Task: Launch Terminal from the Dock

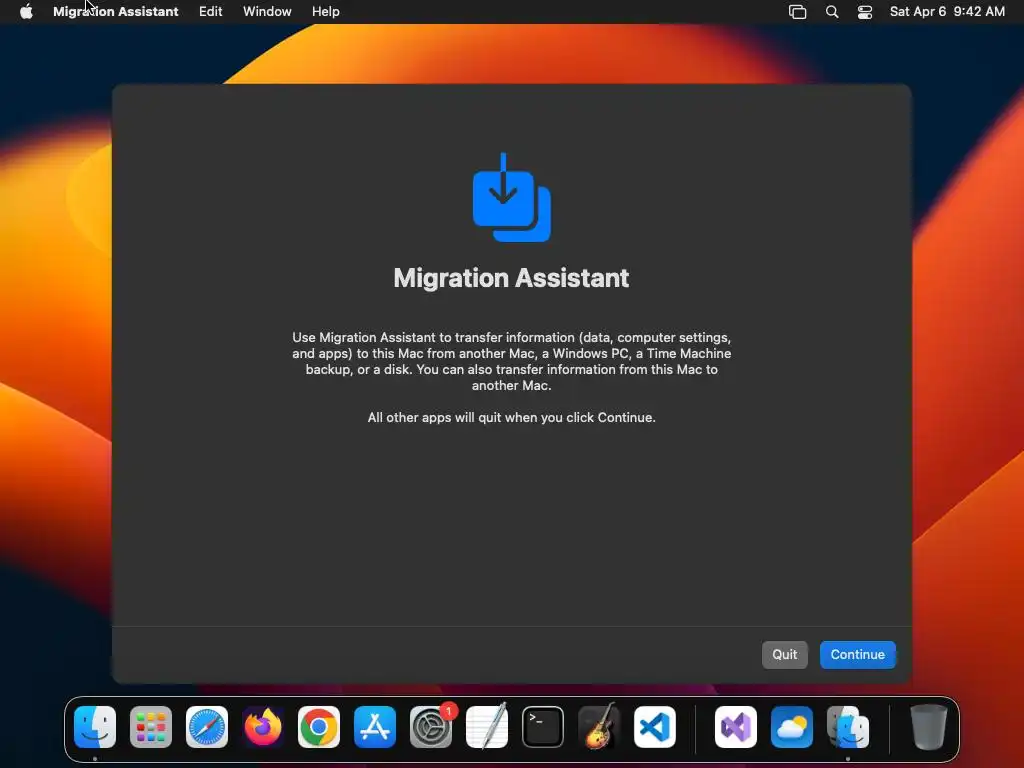Action: point(543,727)
